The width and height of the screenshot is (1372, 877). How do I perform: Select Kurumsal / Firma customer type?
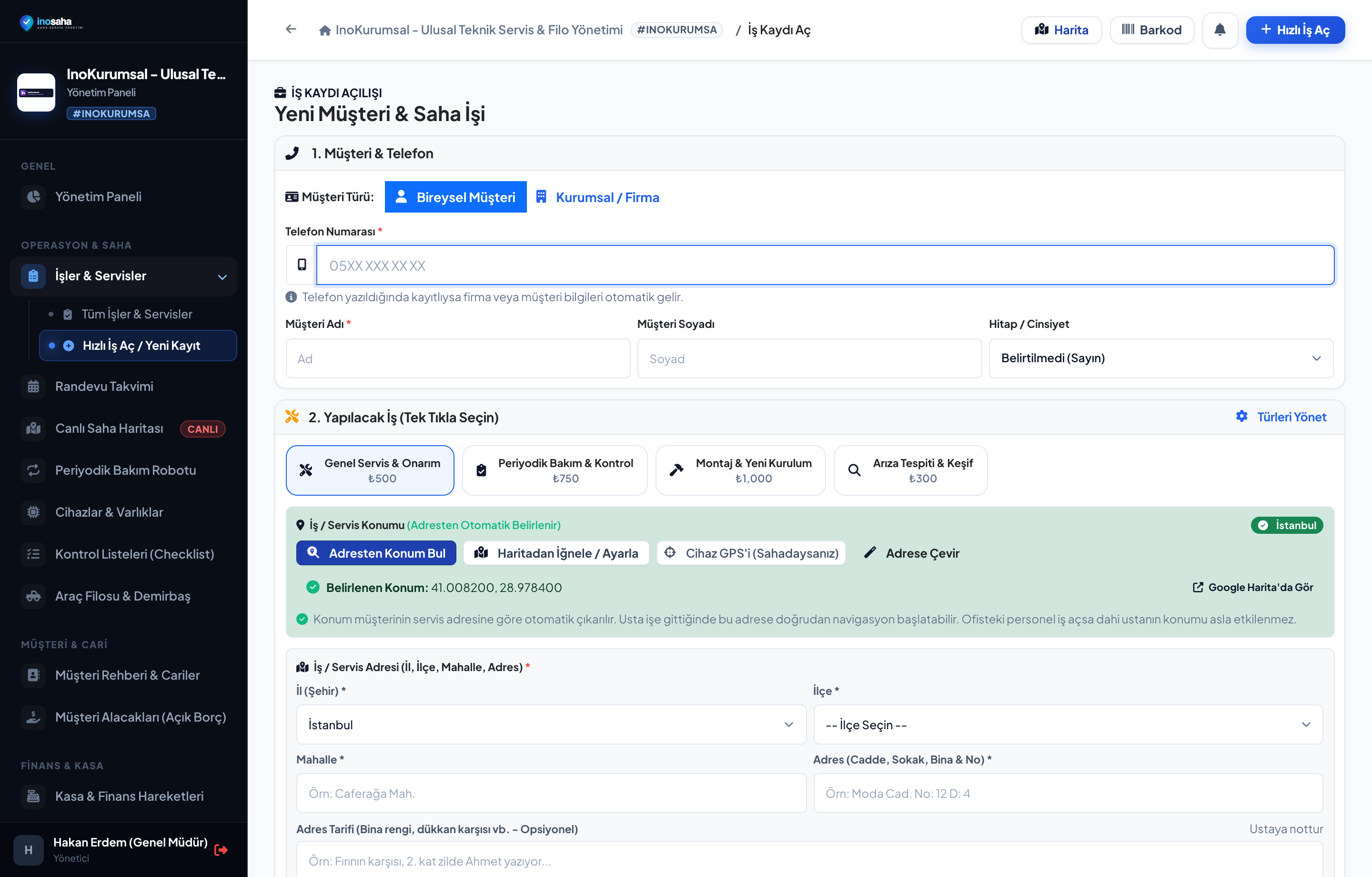(598, 197)
